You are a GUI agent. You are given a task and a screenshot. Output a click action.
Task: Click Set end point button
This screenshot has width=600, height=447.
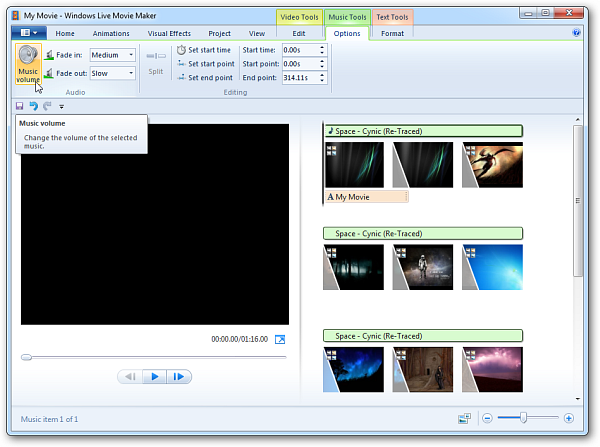point(203,77)
